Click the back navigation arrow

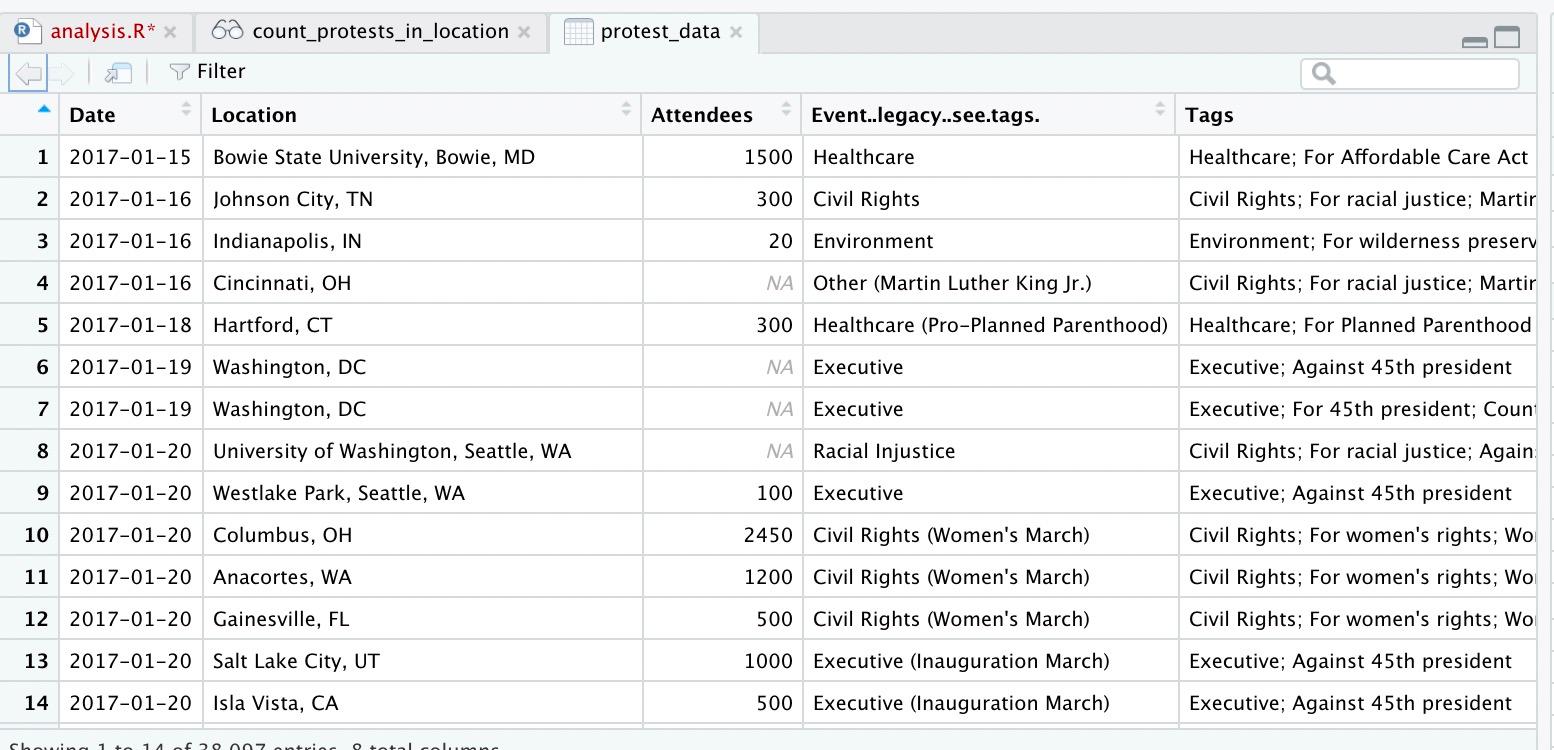coord(28,72)
